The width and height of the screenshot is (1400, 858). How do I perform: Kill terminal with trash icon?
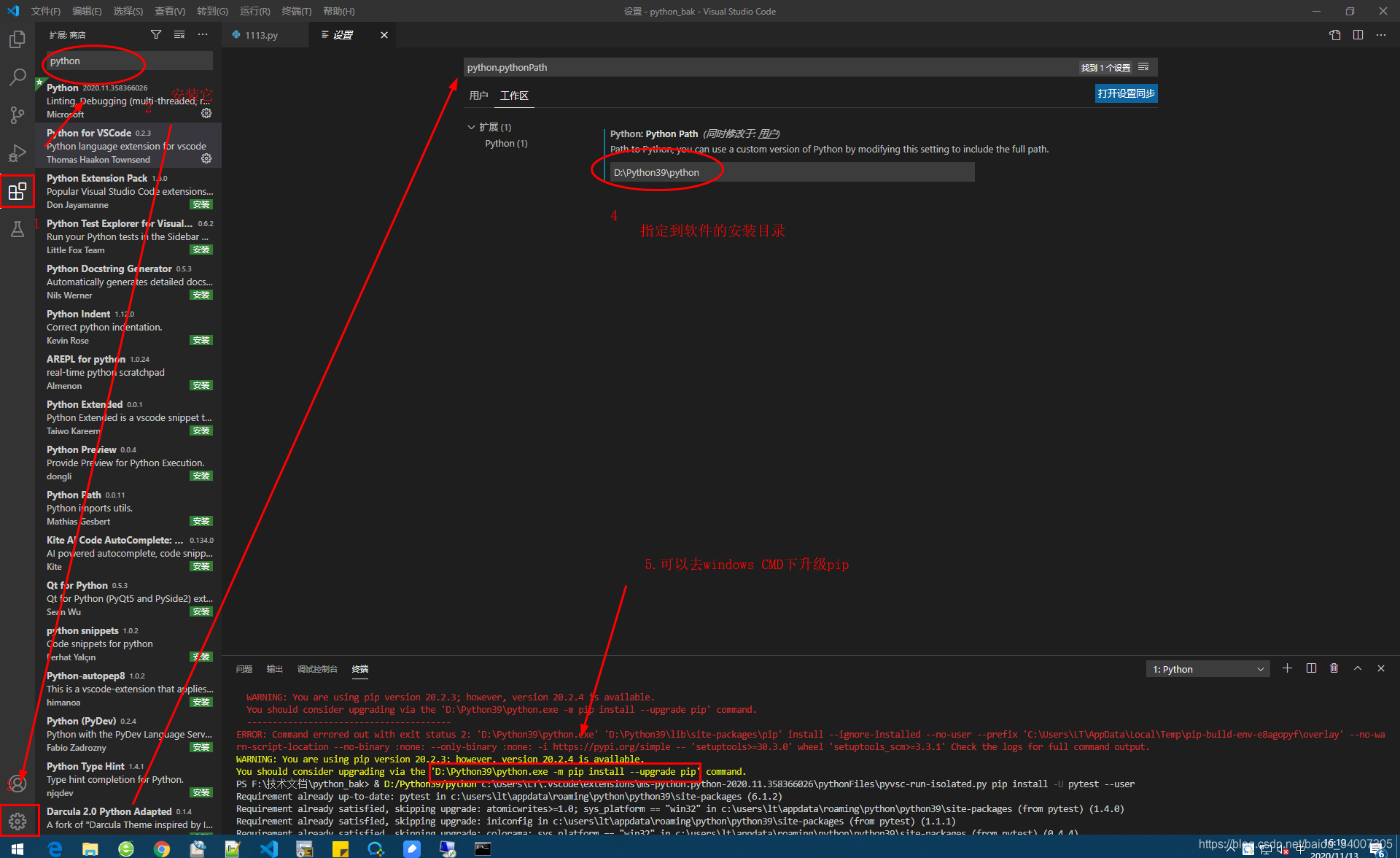(x=1334, y=668)
